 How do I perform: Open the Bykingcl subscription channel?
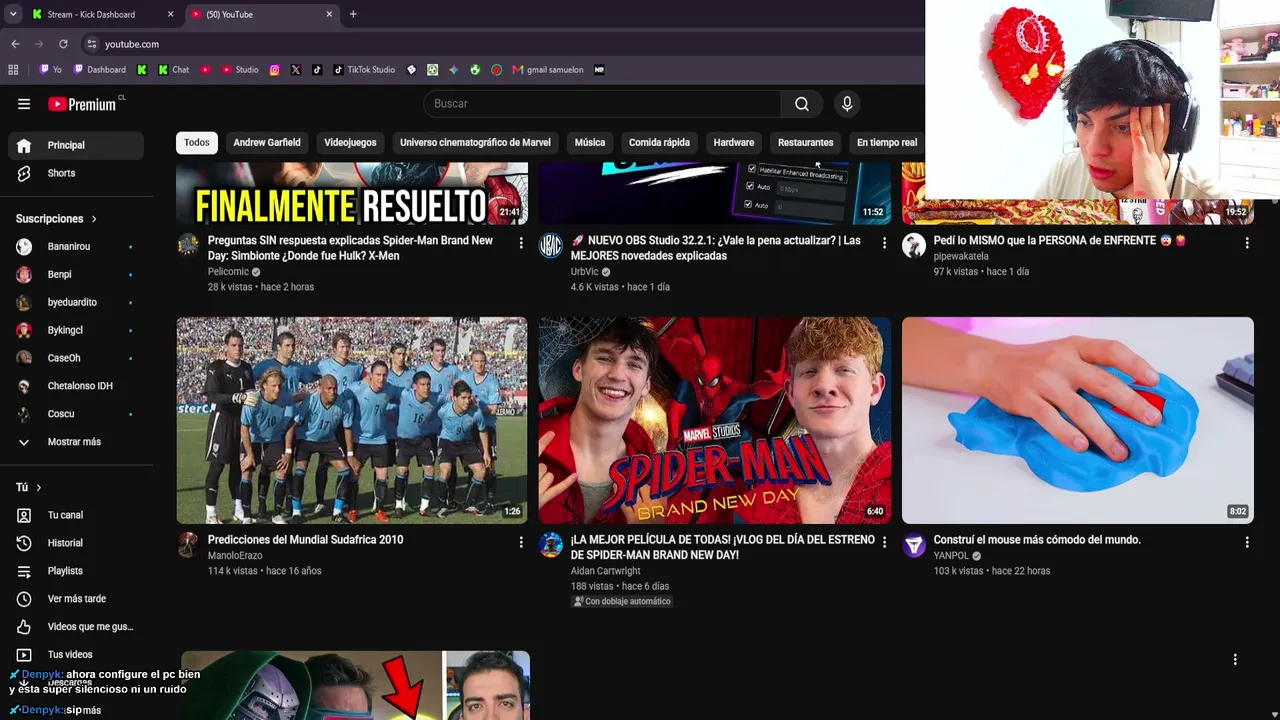coord(76,330)
